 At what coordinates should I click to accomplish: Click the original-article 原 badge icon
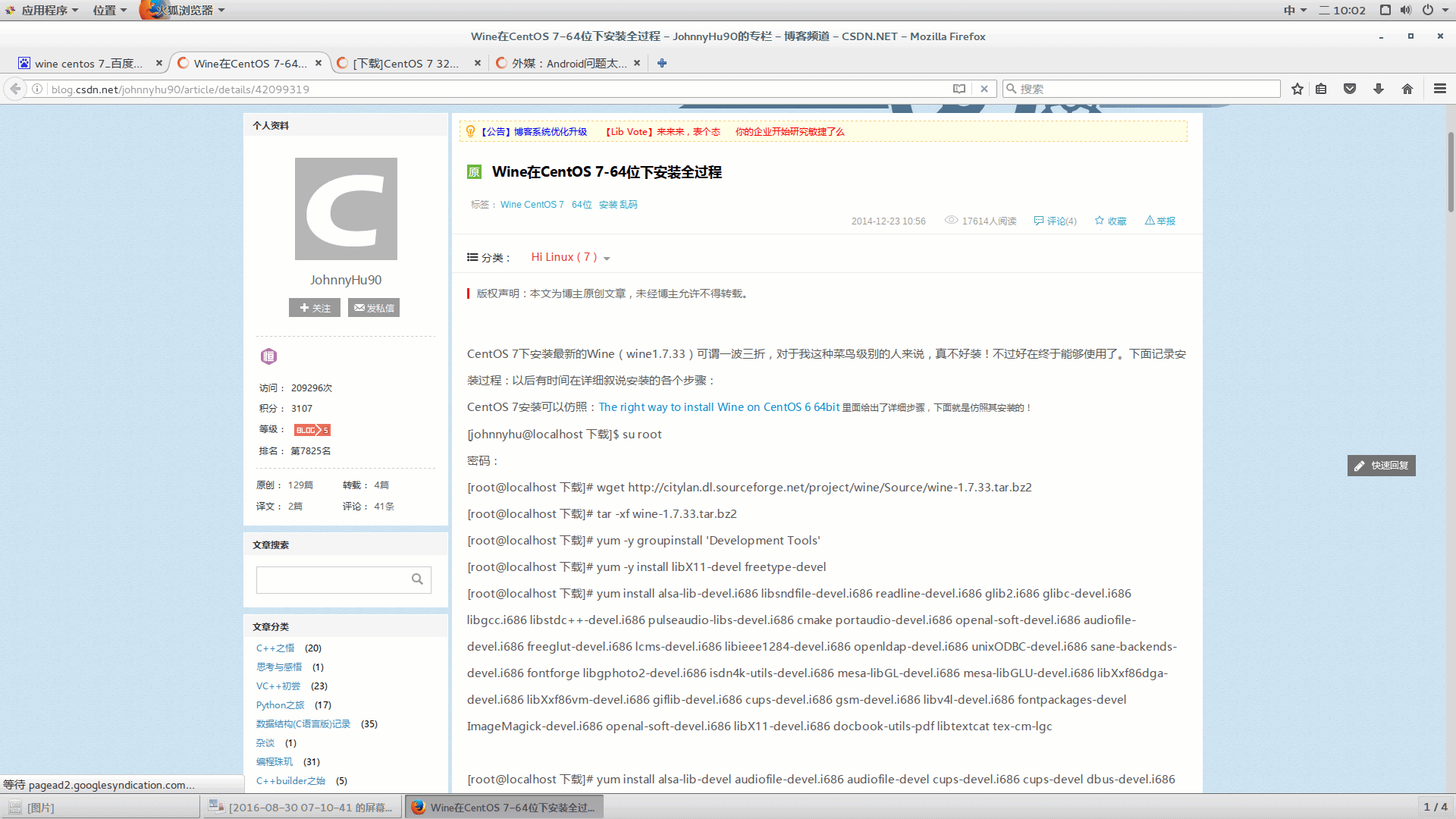click(x=474, y=172)
